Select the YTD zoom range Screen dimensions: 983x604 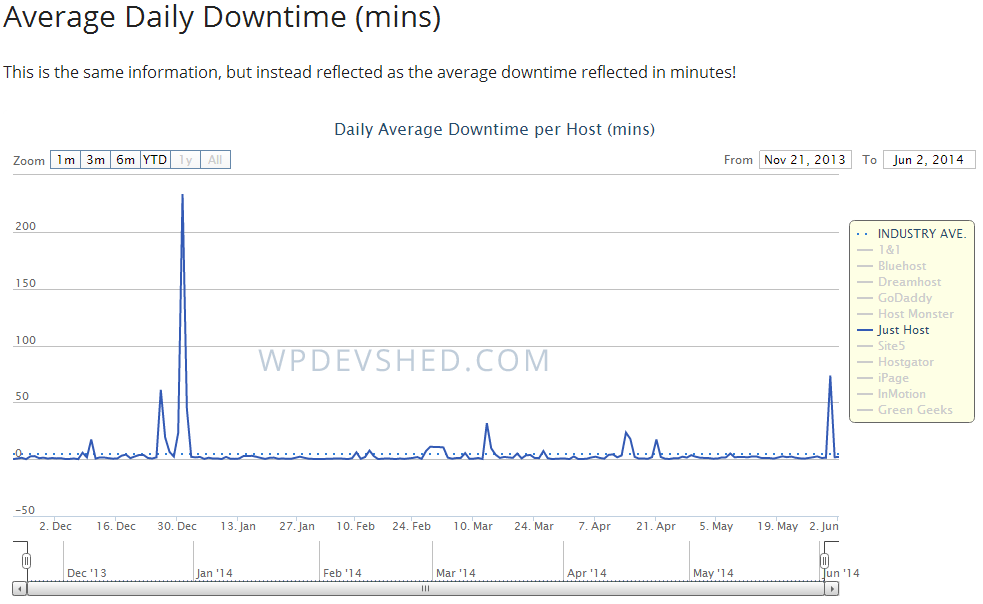click(155, 159)
